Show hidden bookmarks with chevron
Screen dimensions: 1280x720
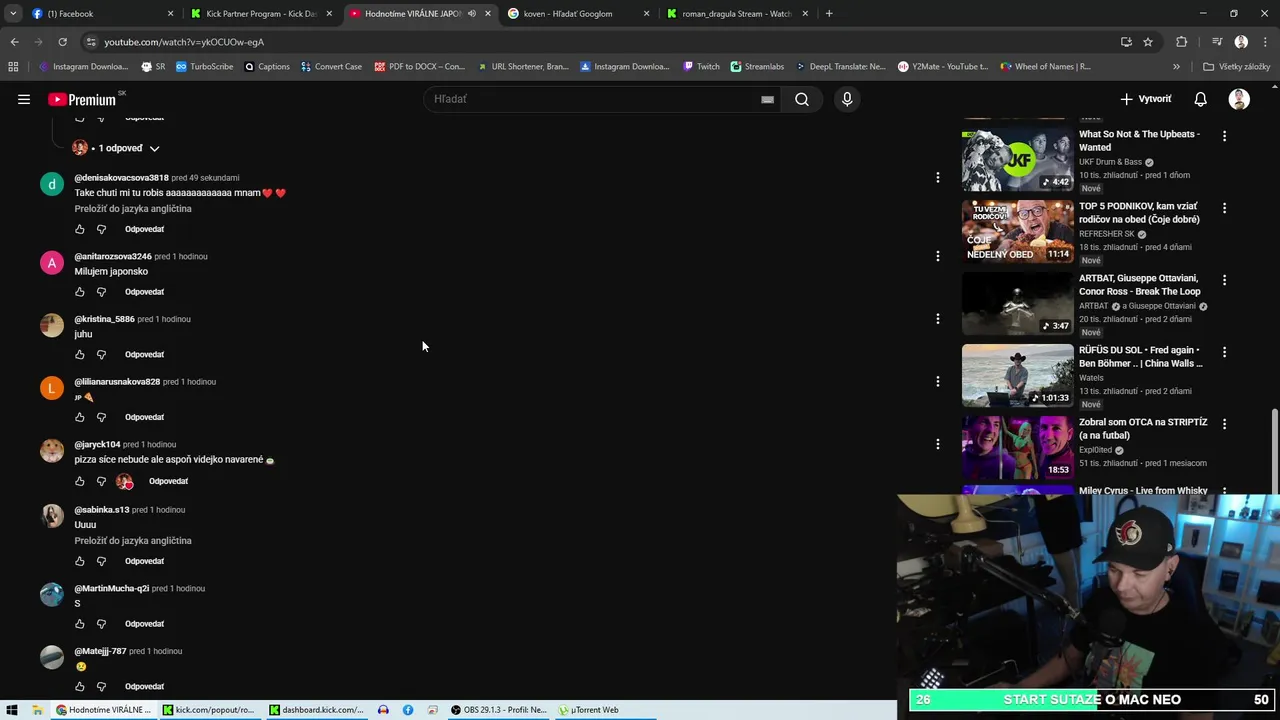[1176, 67]
